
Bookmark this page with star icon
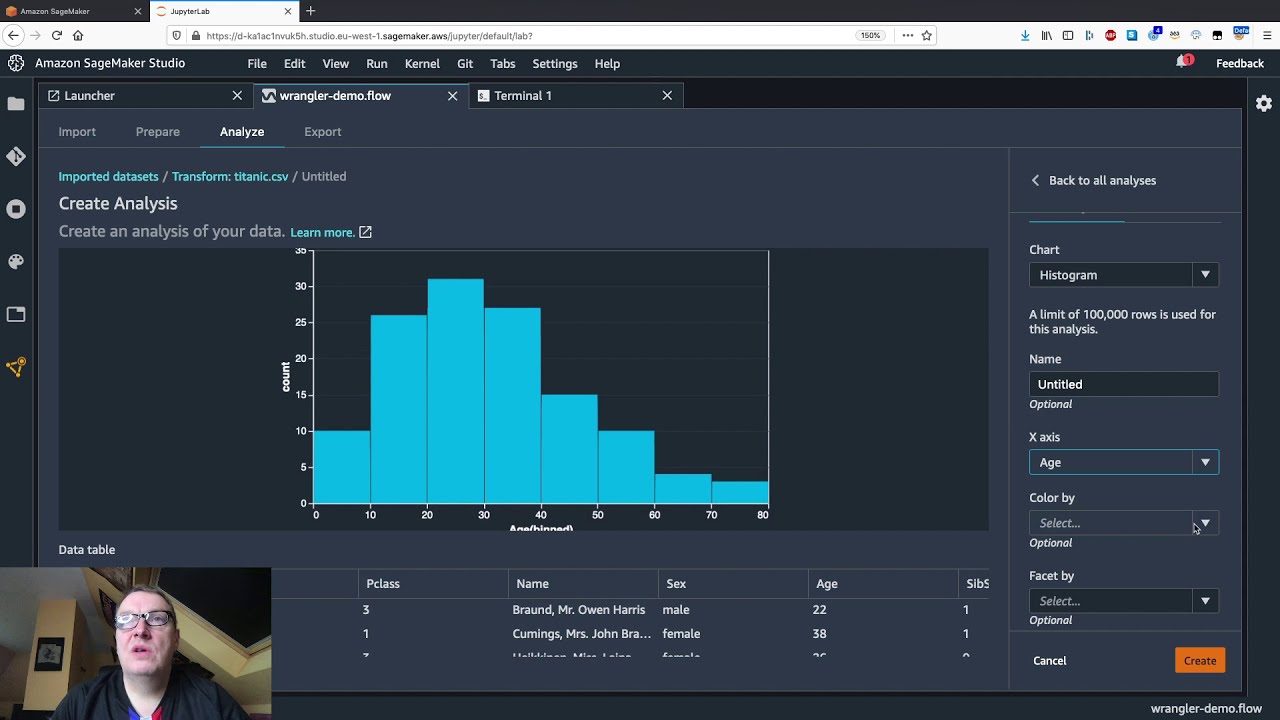[927, 35]
